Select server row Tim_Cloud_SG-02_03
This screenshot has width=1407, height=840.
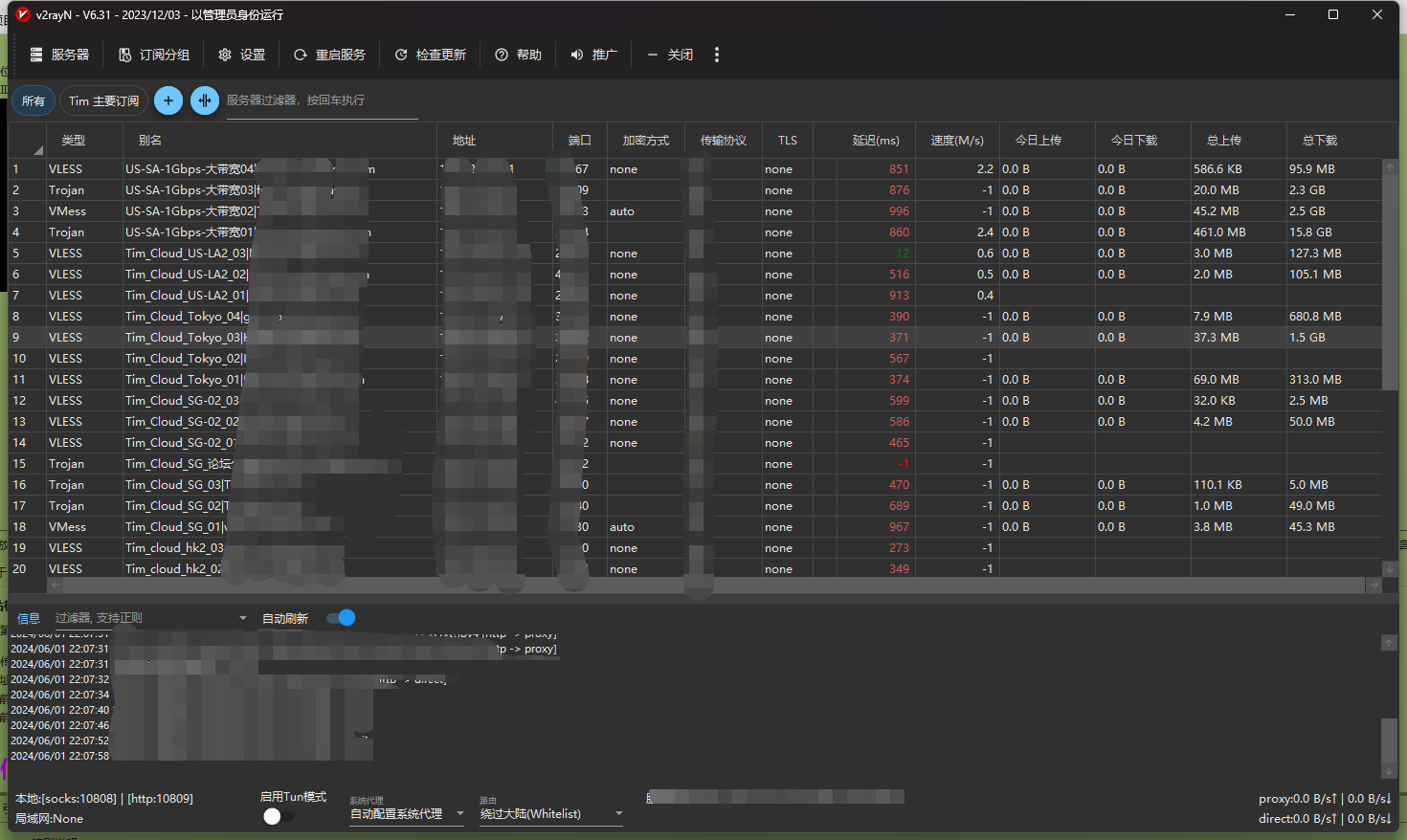point(695,400)
